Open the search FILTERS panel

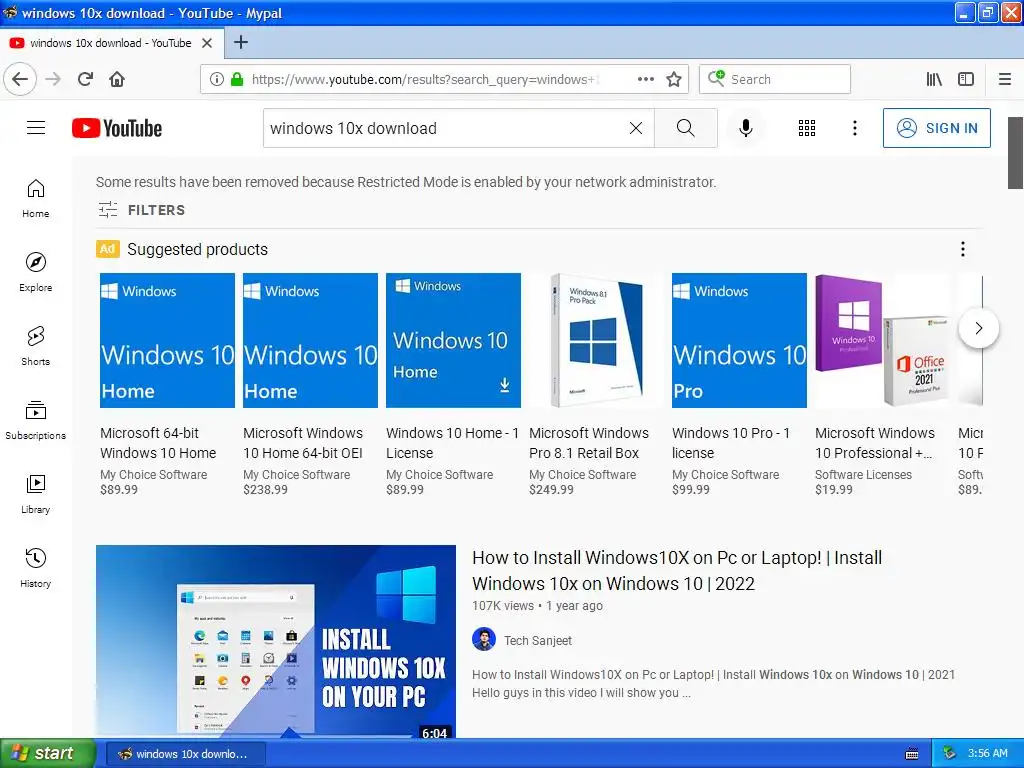(x=142, y=210)
